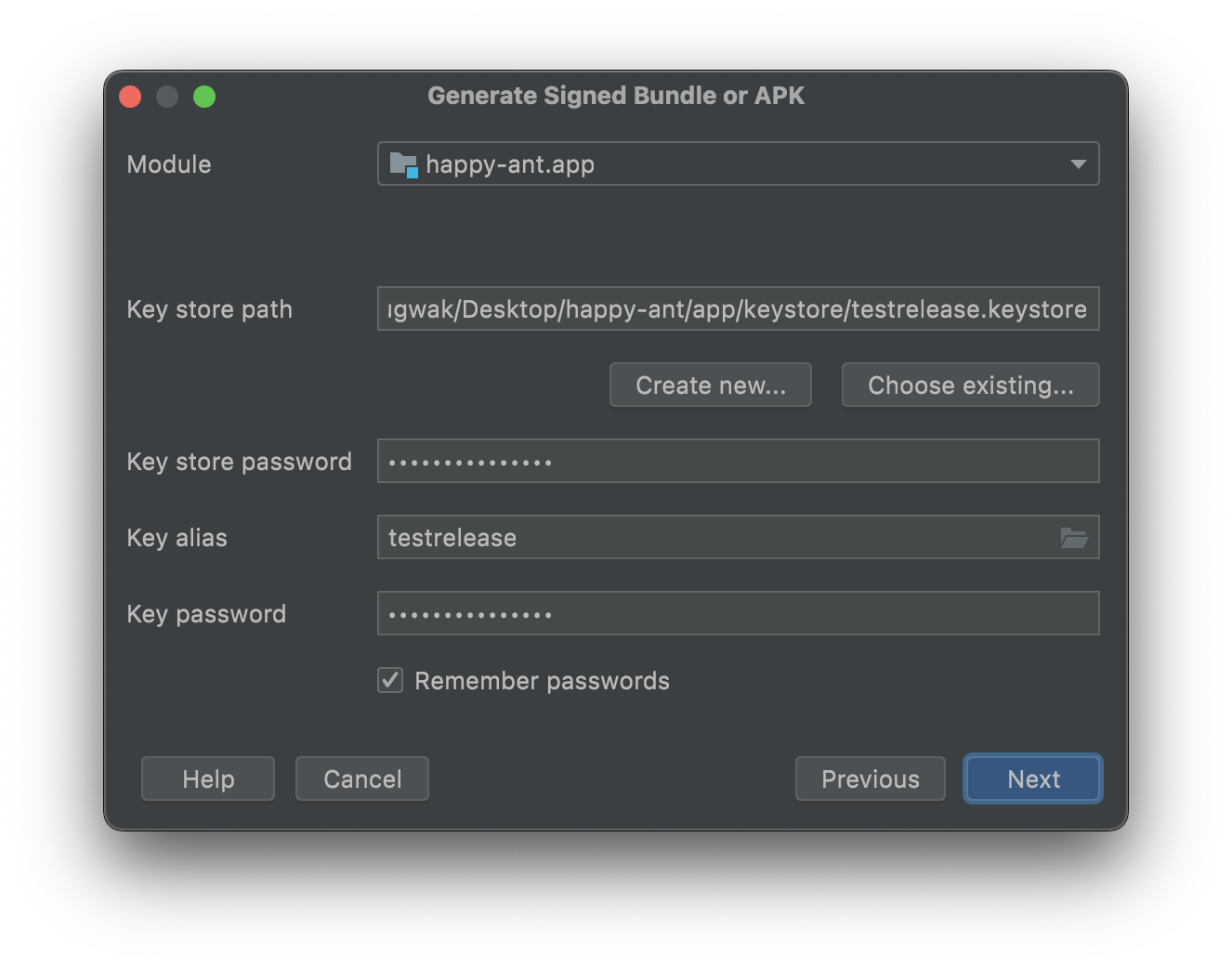The image size is (1232, 968).
Task: Click the Generate Signed Bundle or APK title bar
Action: click(616, 95)
